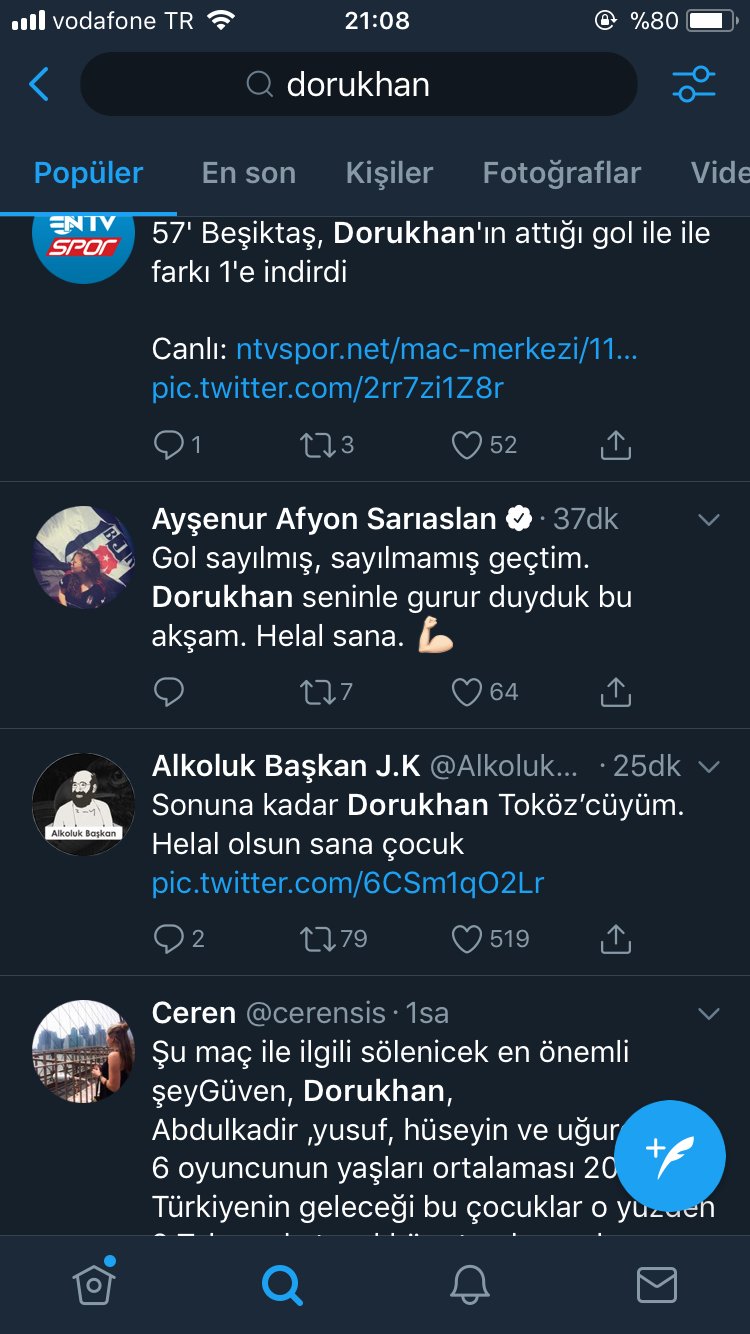Open Ceren's profile picture

click(x=84, y=1050)
